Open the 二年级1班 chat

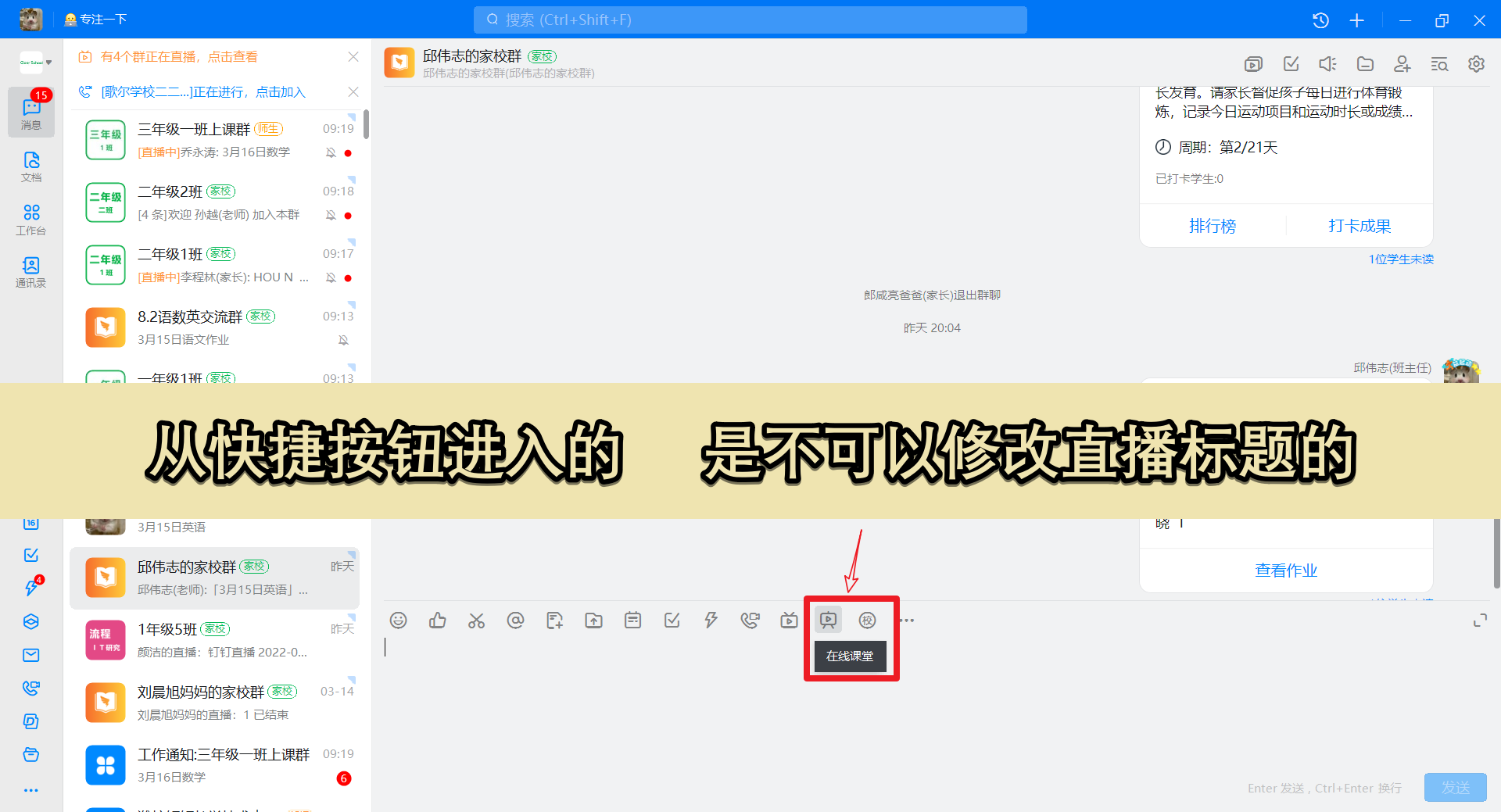tap(215, 266)
